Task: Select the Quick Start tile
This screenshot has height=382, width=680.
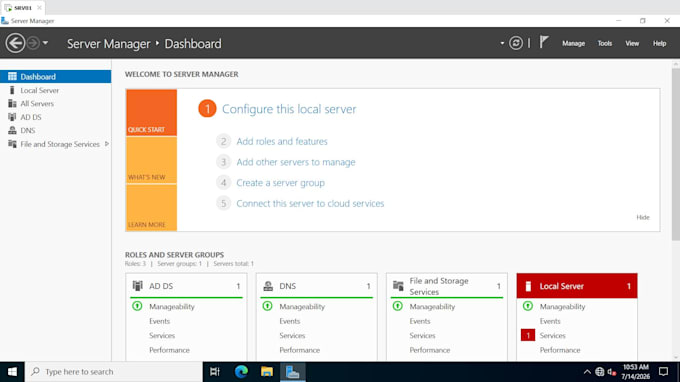Action: 151,113
